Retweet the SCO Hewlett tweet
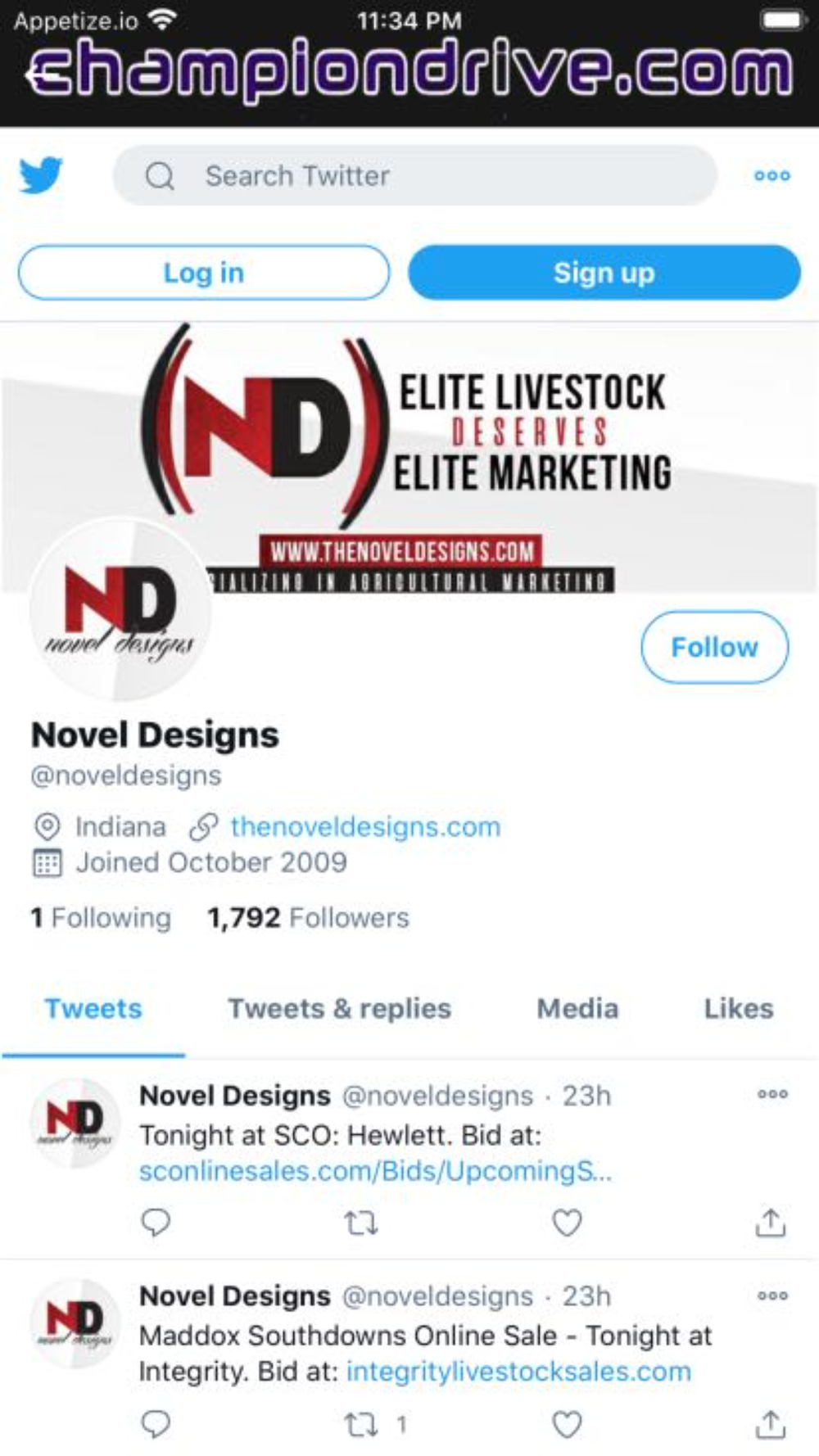 click(360, 1223)
